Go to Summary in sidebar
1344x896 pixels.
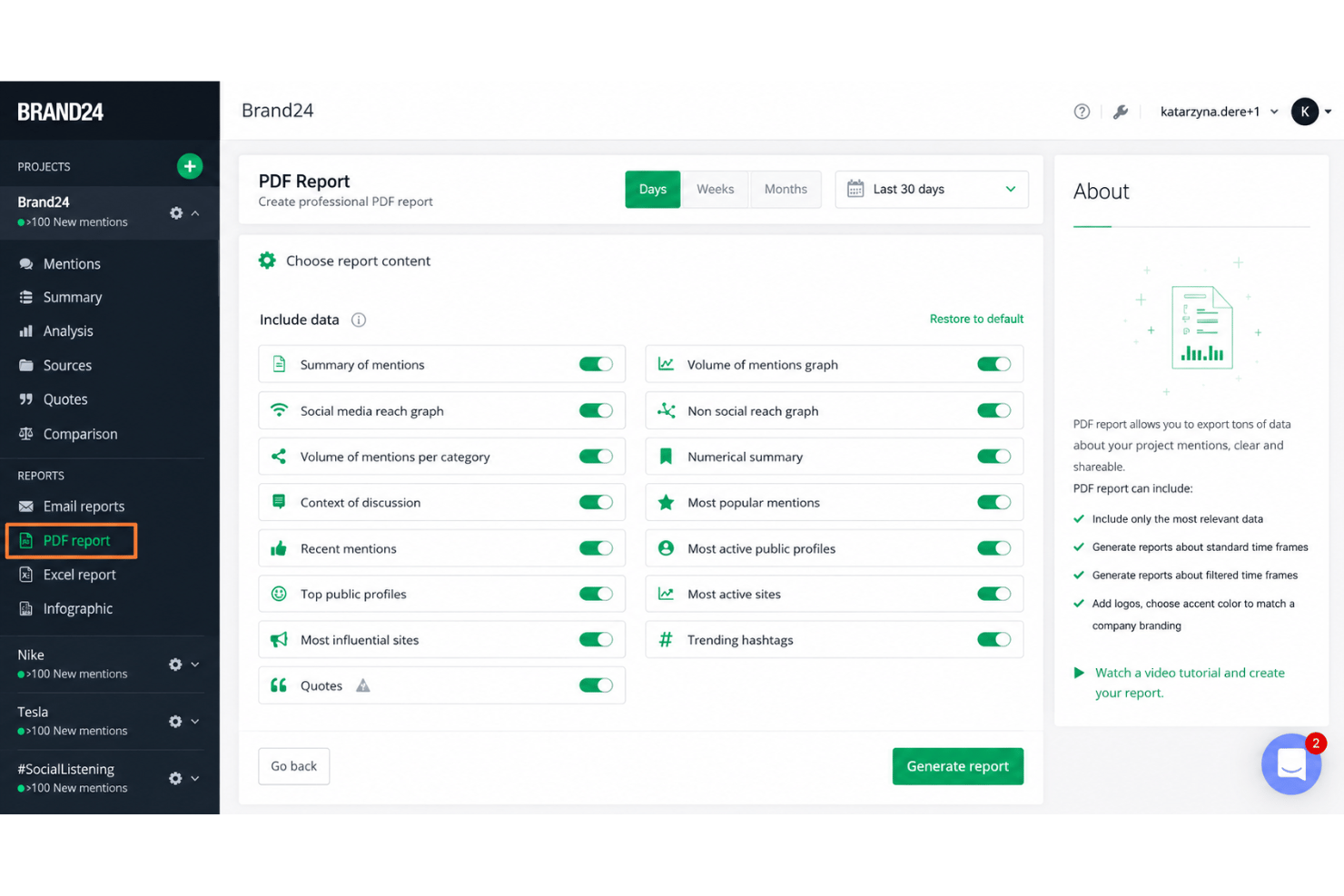point(73,298)
